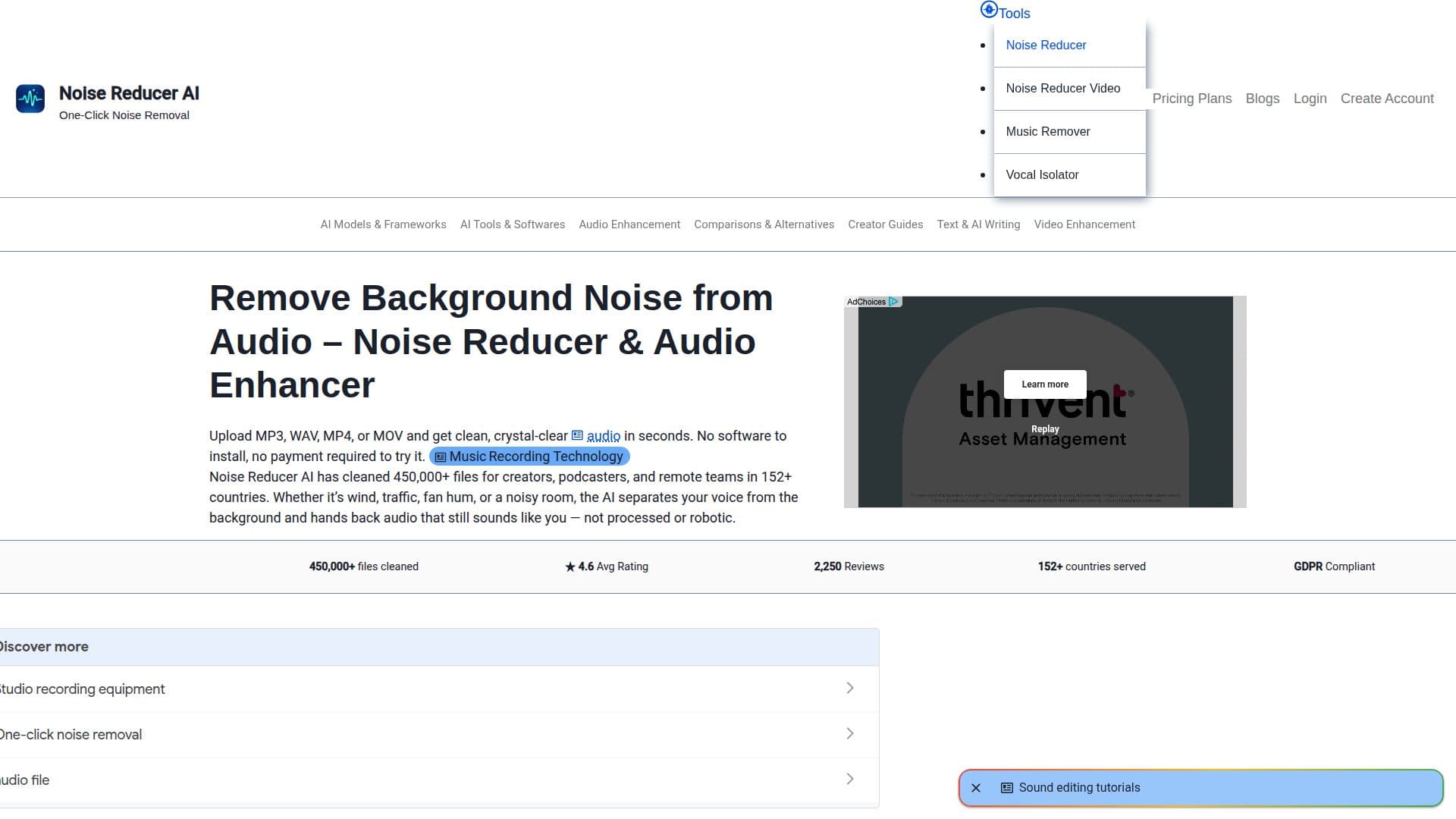Click the Discover more header
The height and width of the screenshot is (819, 1456).
point(439,647)
